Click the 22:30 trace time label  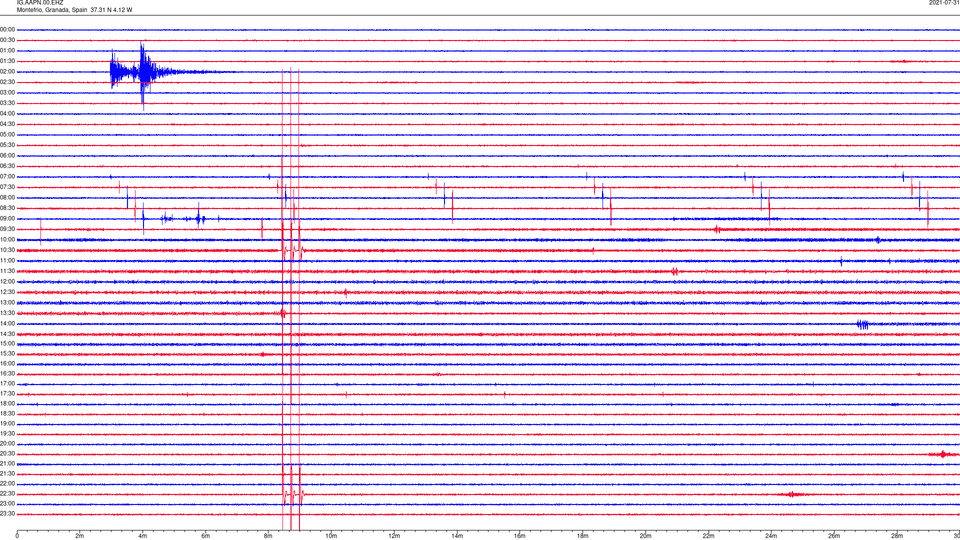coord(7,494)
